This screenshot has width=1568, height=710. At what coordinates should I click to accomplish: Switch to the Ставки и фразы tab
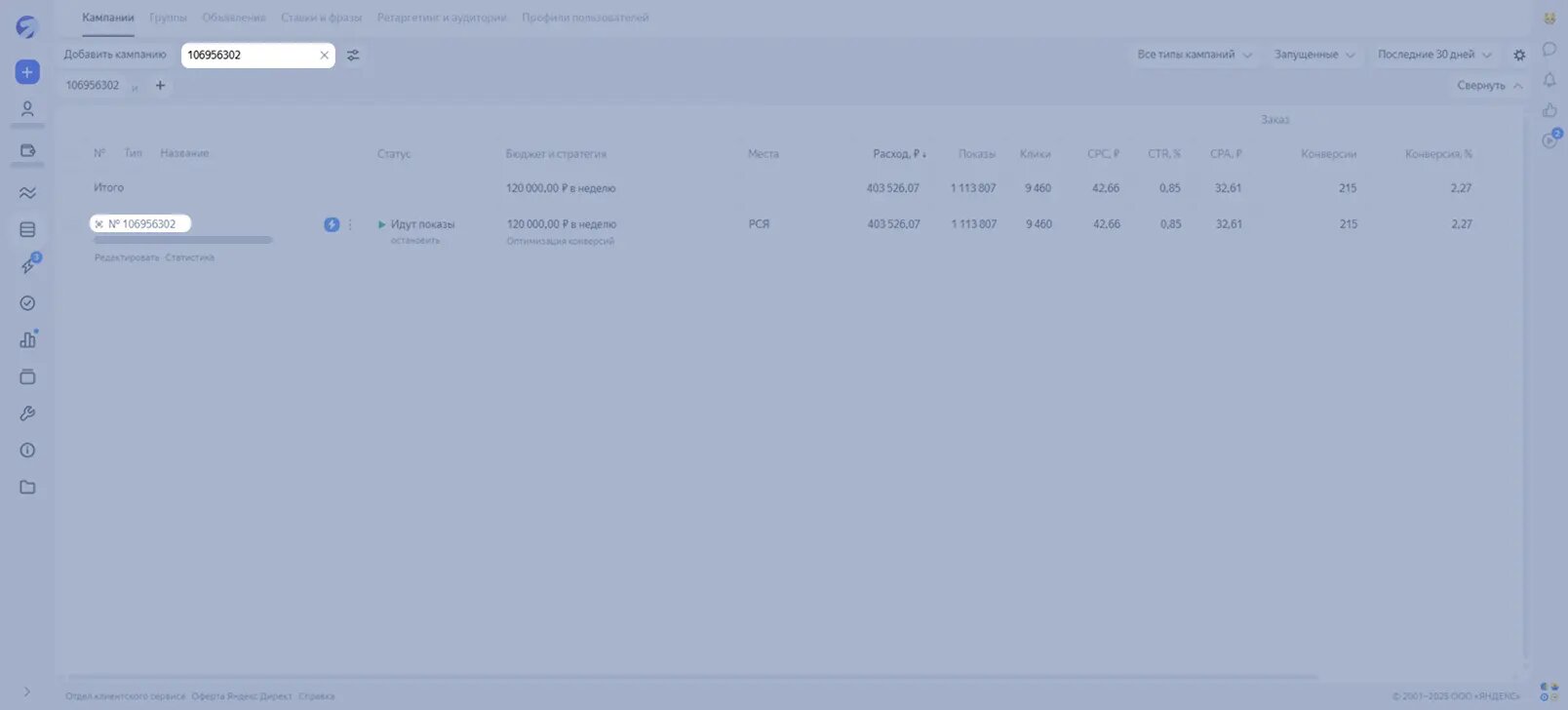(321, 18)
